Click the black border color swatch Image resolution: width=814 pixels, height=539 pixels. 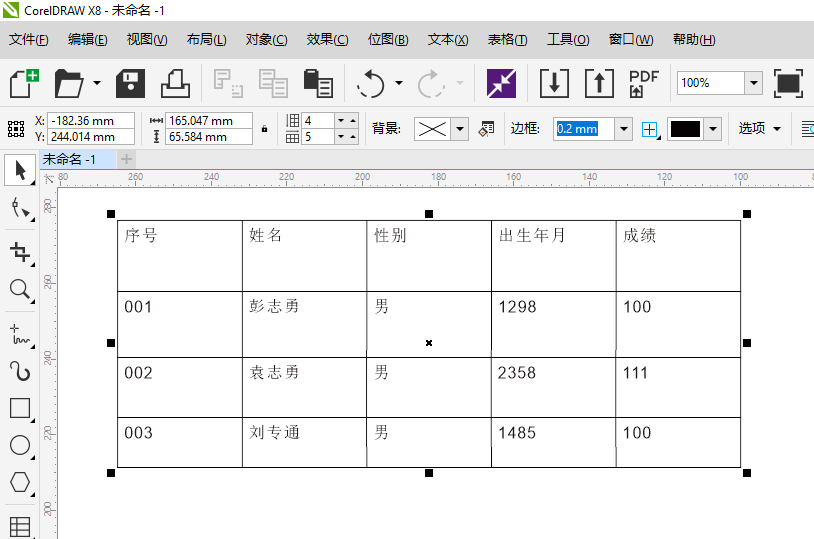685,129
